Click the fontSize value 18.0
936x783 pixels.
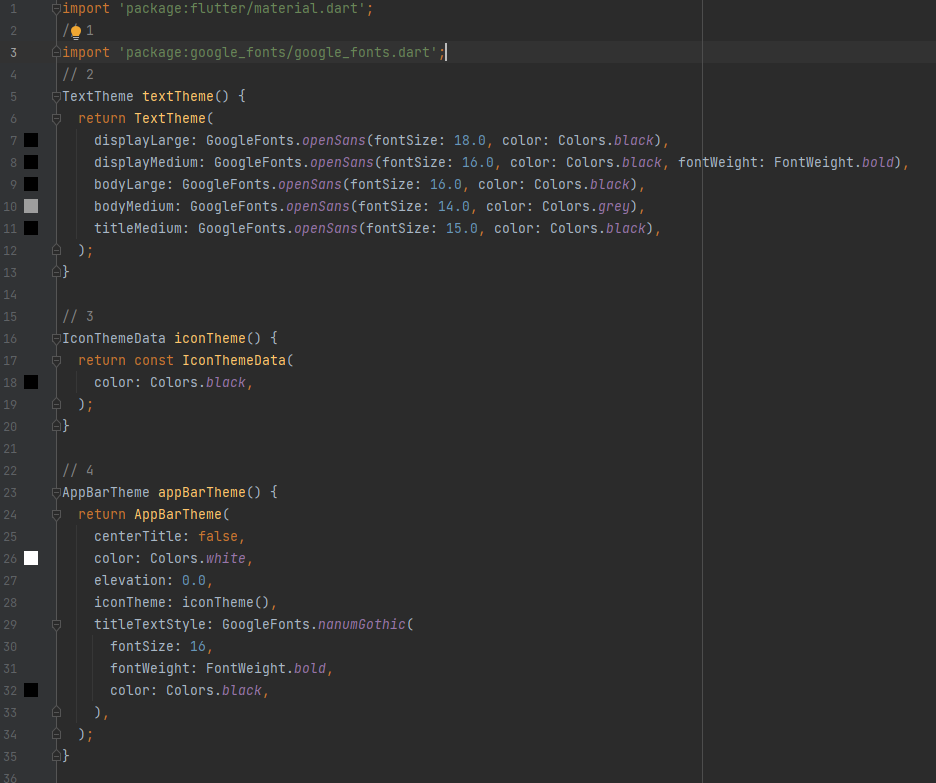(470, 140)
